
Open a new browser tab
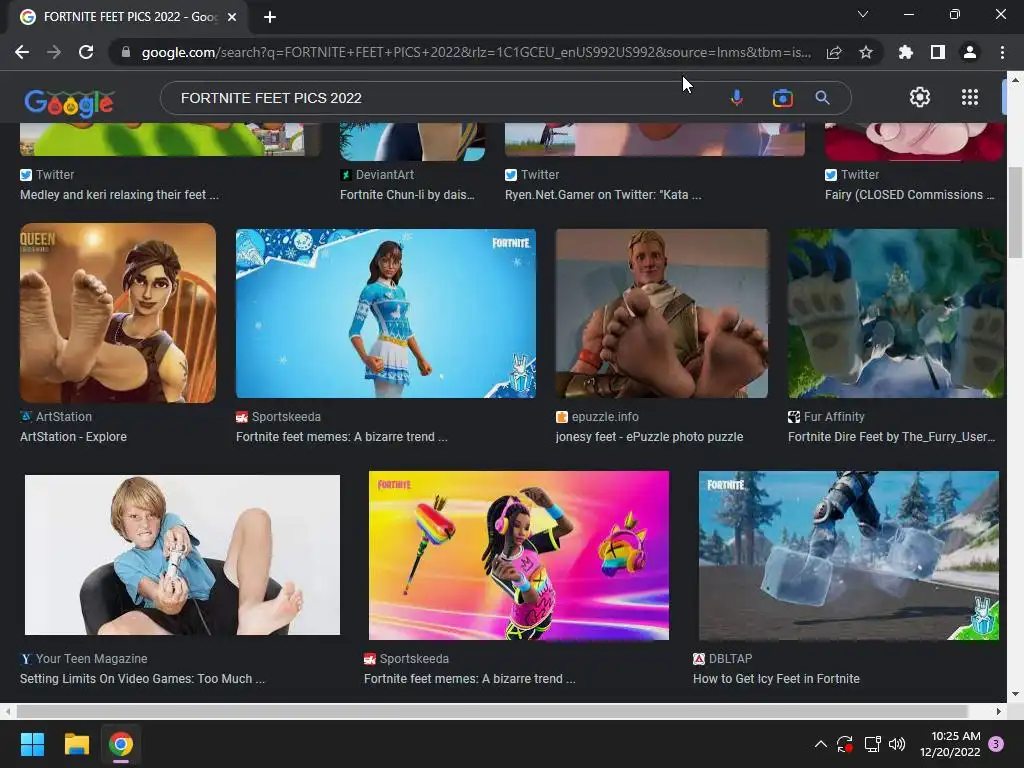point(270,17)
